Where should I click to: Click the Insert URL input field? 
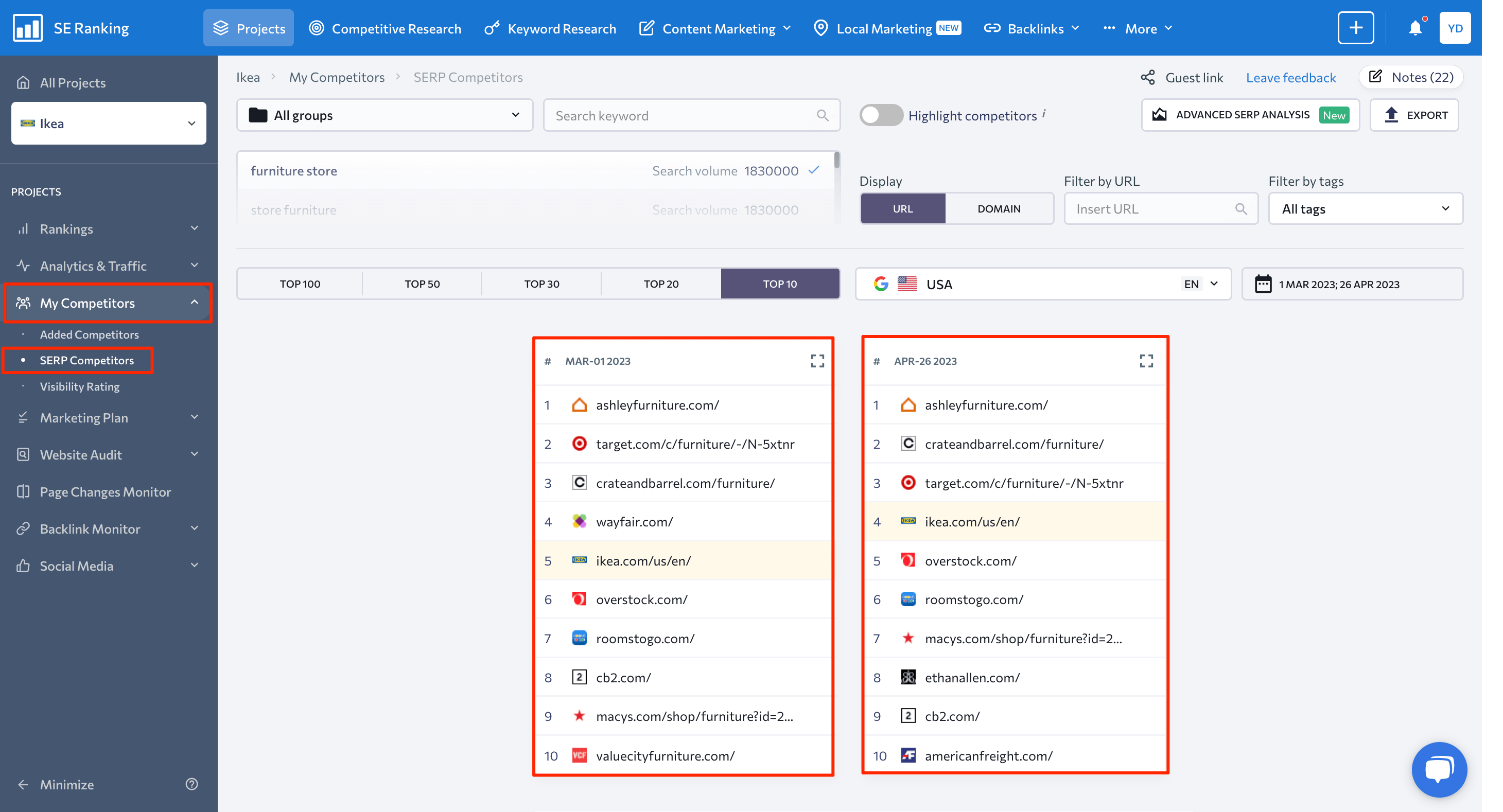(x=1161, y=209)
